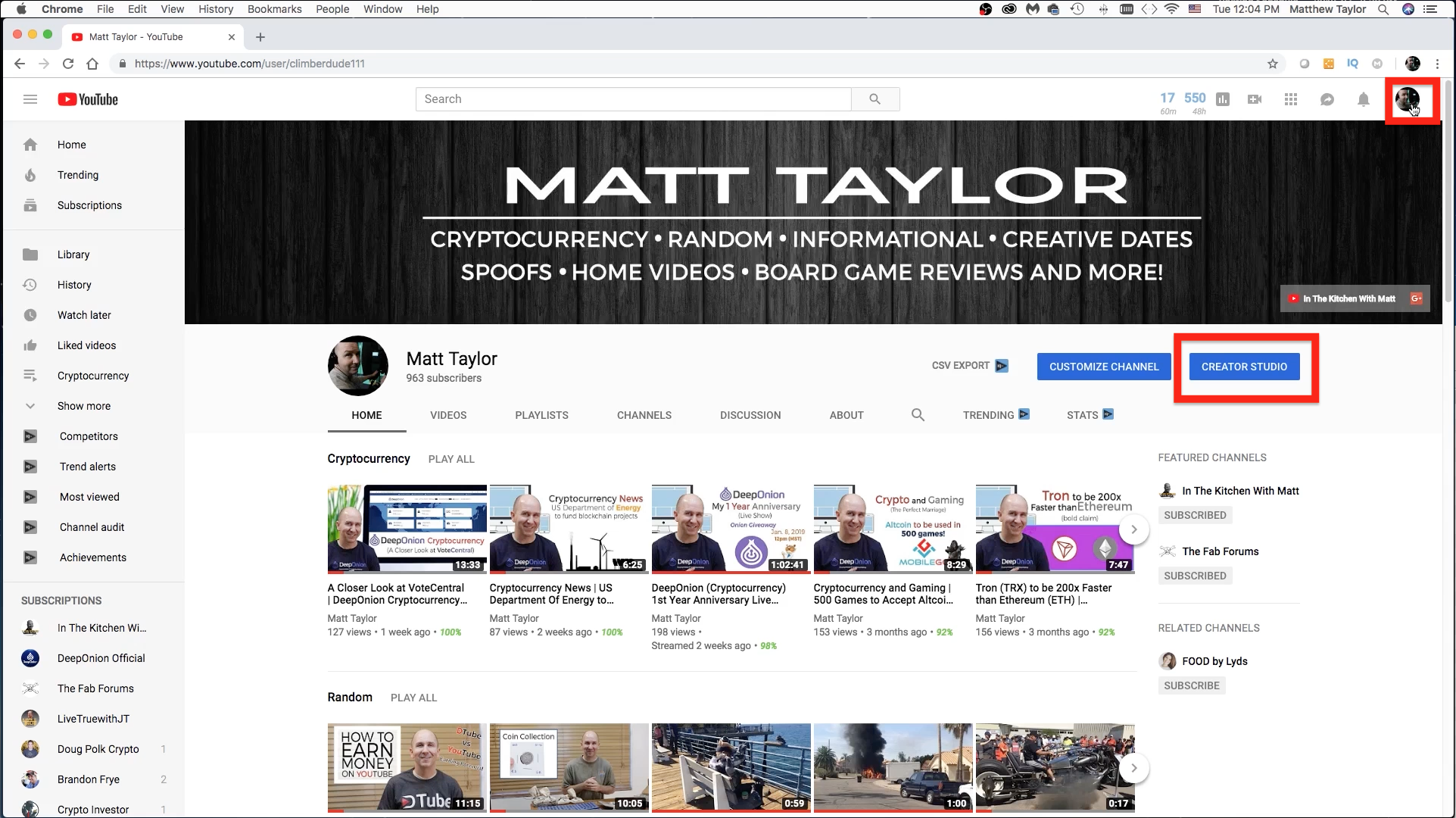Click CSV EXPORT
Screen dimensions: 1456x818
(x=970, y=366)
